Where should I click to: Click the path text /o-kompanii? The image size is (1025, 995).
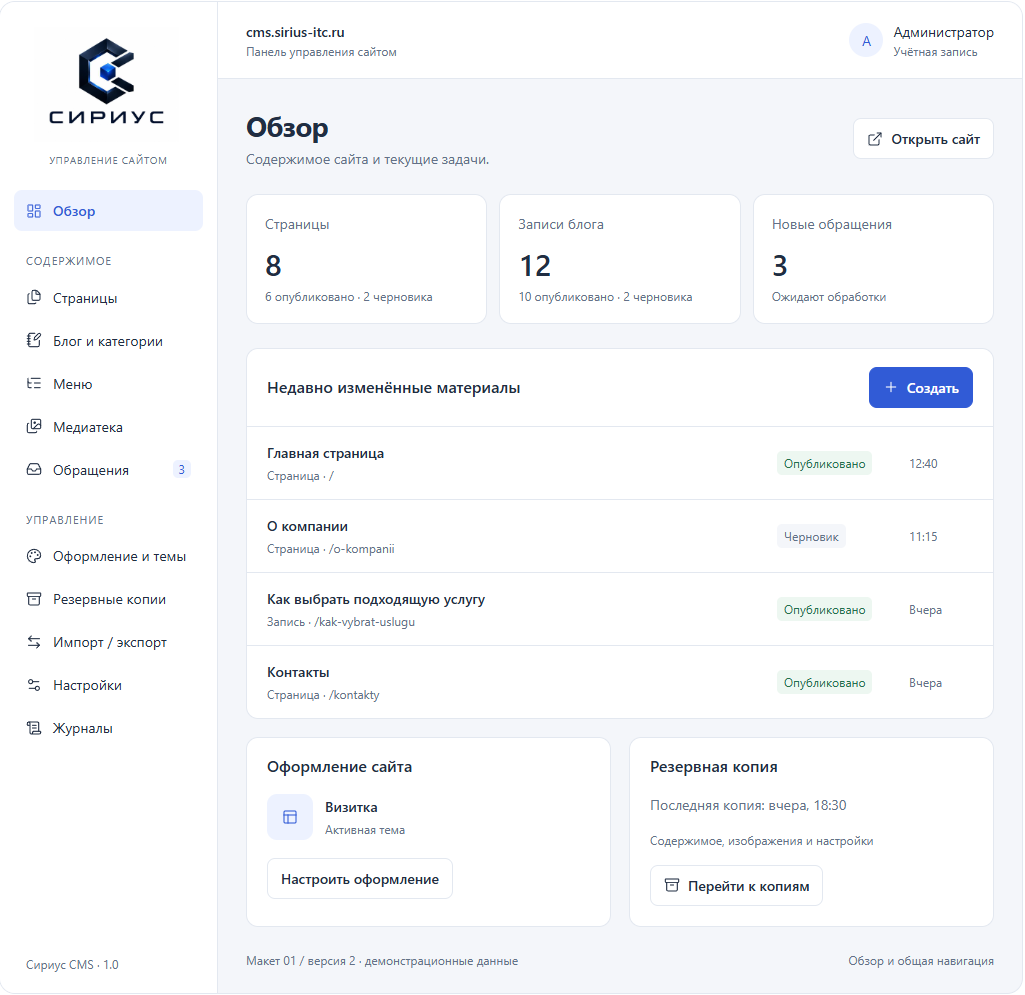[361, 548]
